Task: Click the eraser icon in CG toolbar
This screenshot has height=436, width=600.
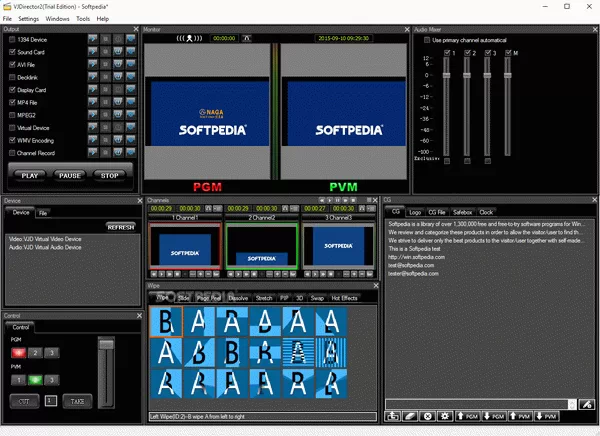Action: pyautogui.click(x=411, y=415)
